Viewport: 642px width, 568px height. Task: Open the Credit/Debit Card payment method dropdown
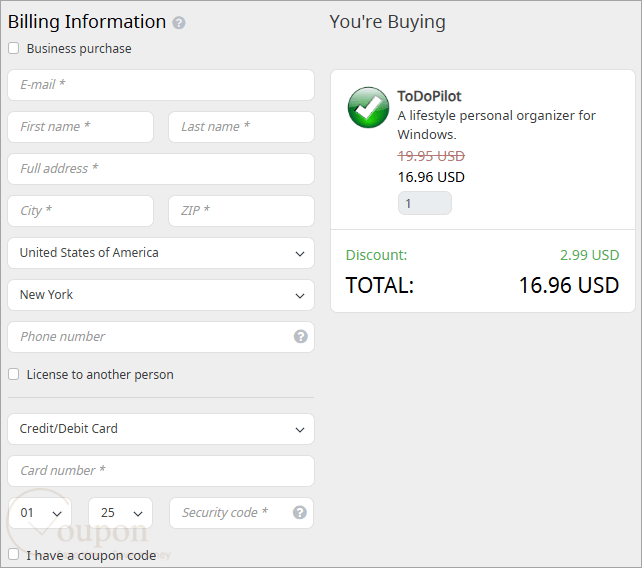[161, 429]
